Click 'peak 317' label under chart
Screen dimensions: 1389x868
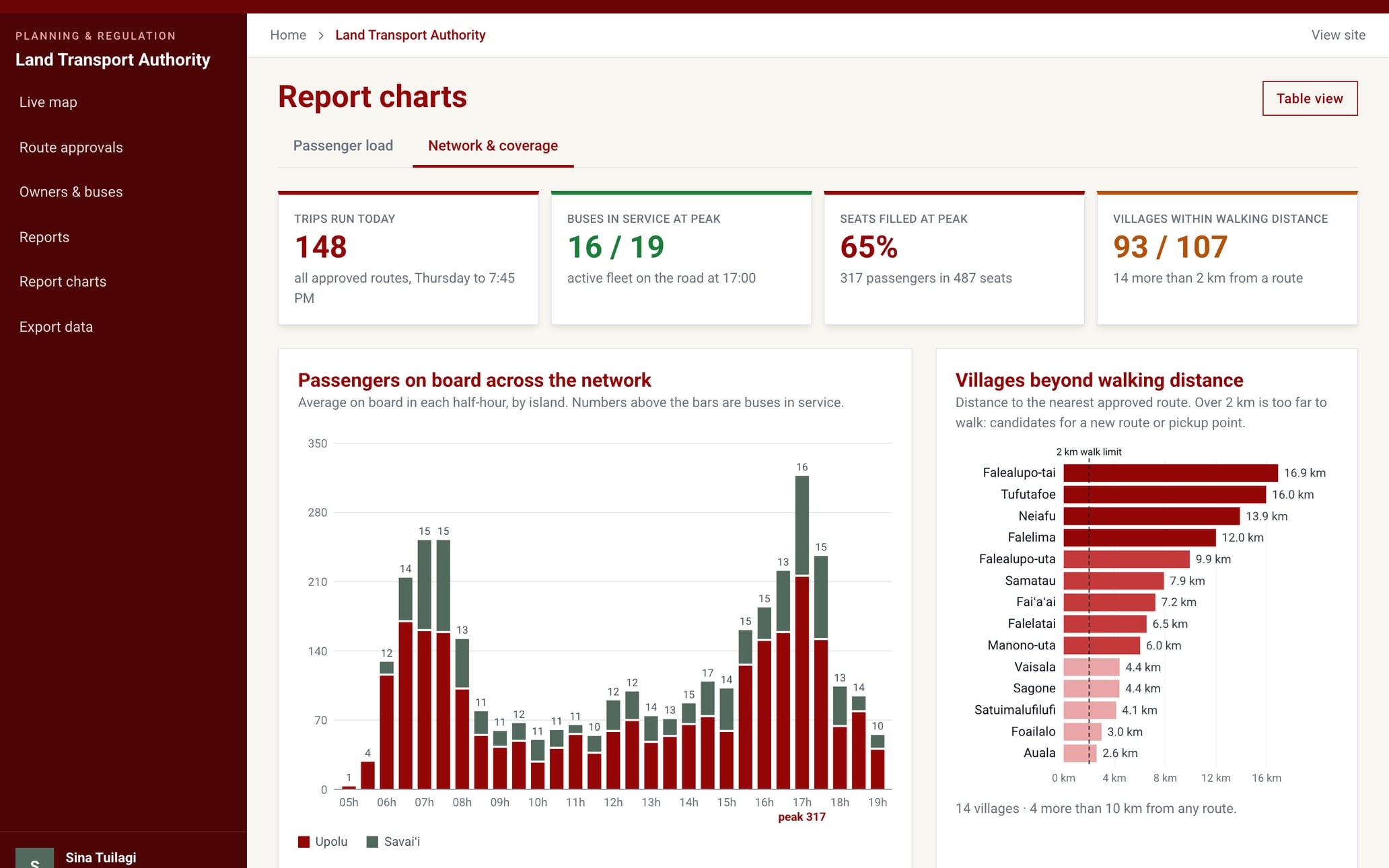[x=802, y=817]
